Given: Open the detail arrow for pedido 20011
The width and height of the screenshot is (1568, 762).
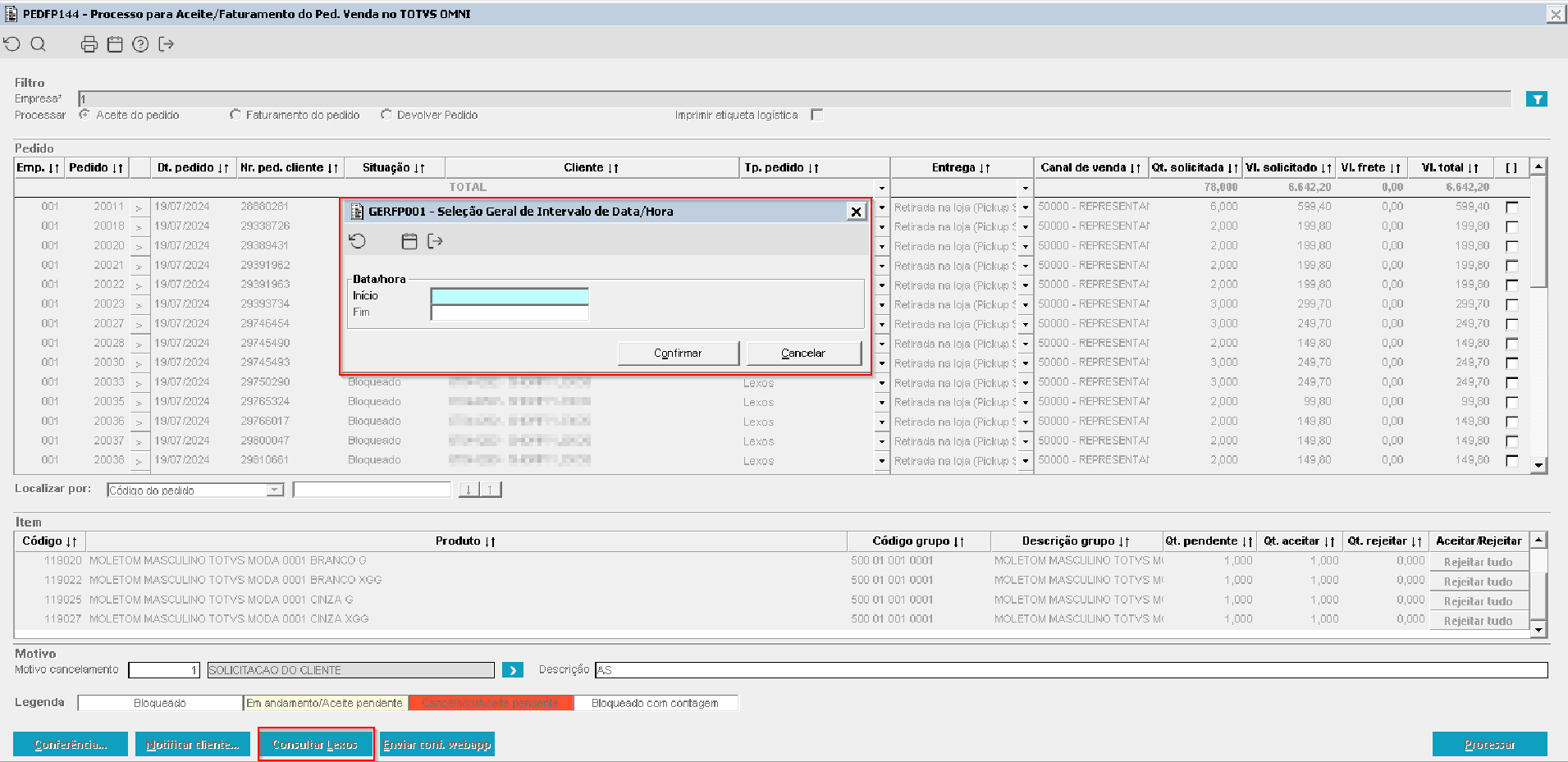Looking at the screenshot, I should click(139, 208).
